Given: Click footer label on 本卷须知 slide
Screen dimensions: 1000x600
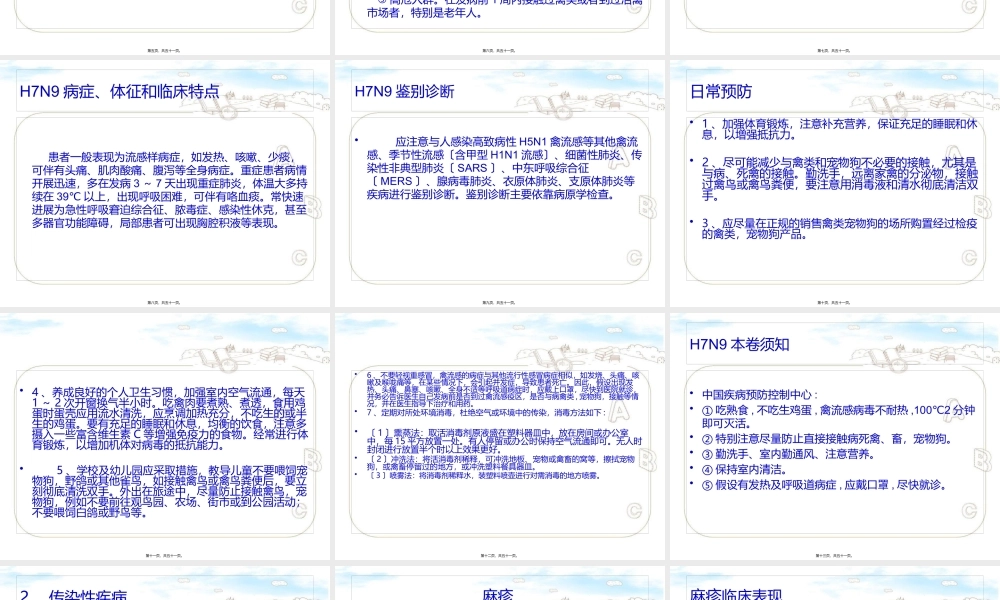Looking at the screenshot, I should click(x=835, y=555).
